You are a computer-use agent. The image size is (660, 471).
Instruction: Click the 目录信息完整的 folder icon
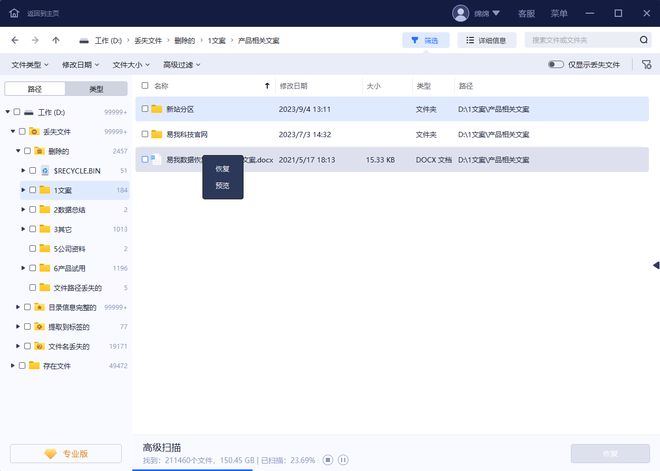[x=40, y=307]
